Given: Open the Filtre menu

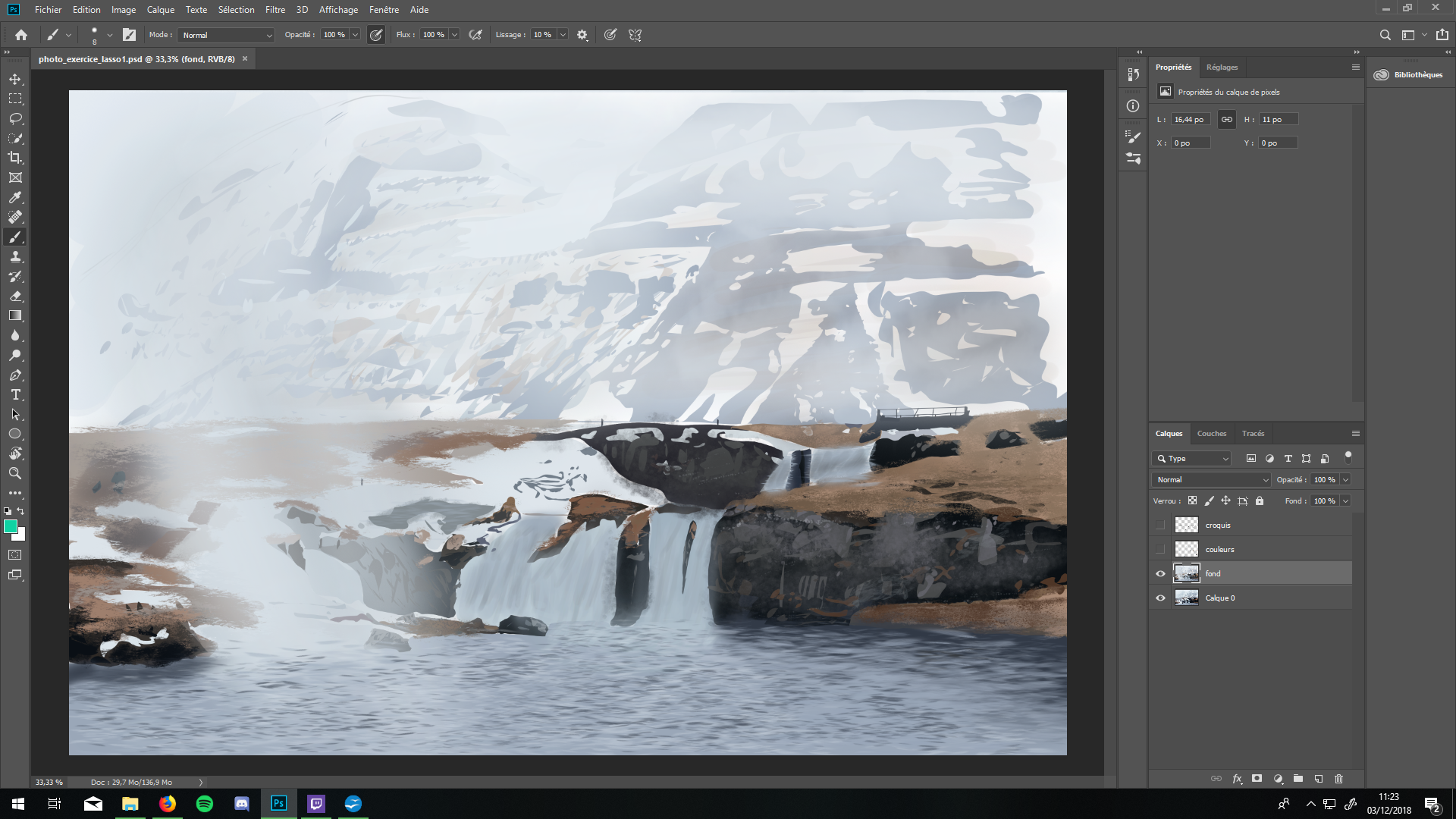Looking at the screenshot, I should tap(275, 10).
